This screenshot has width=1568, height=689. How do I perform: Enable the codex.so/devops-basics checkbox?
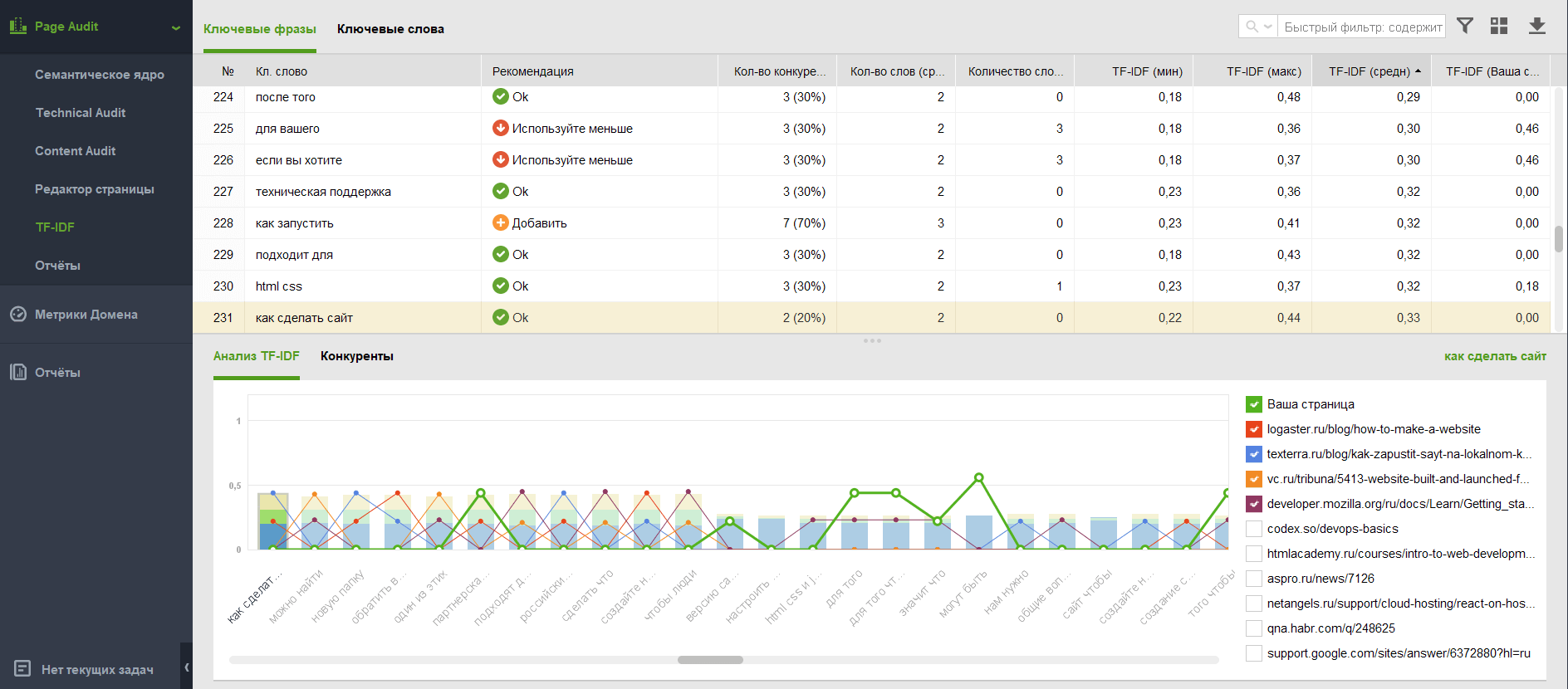coord(1254,529)
